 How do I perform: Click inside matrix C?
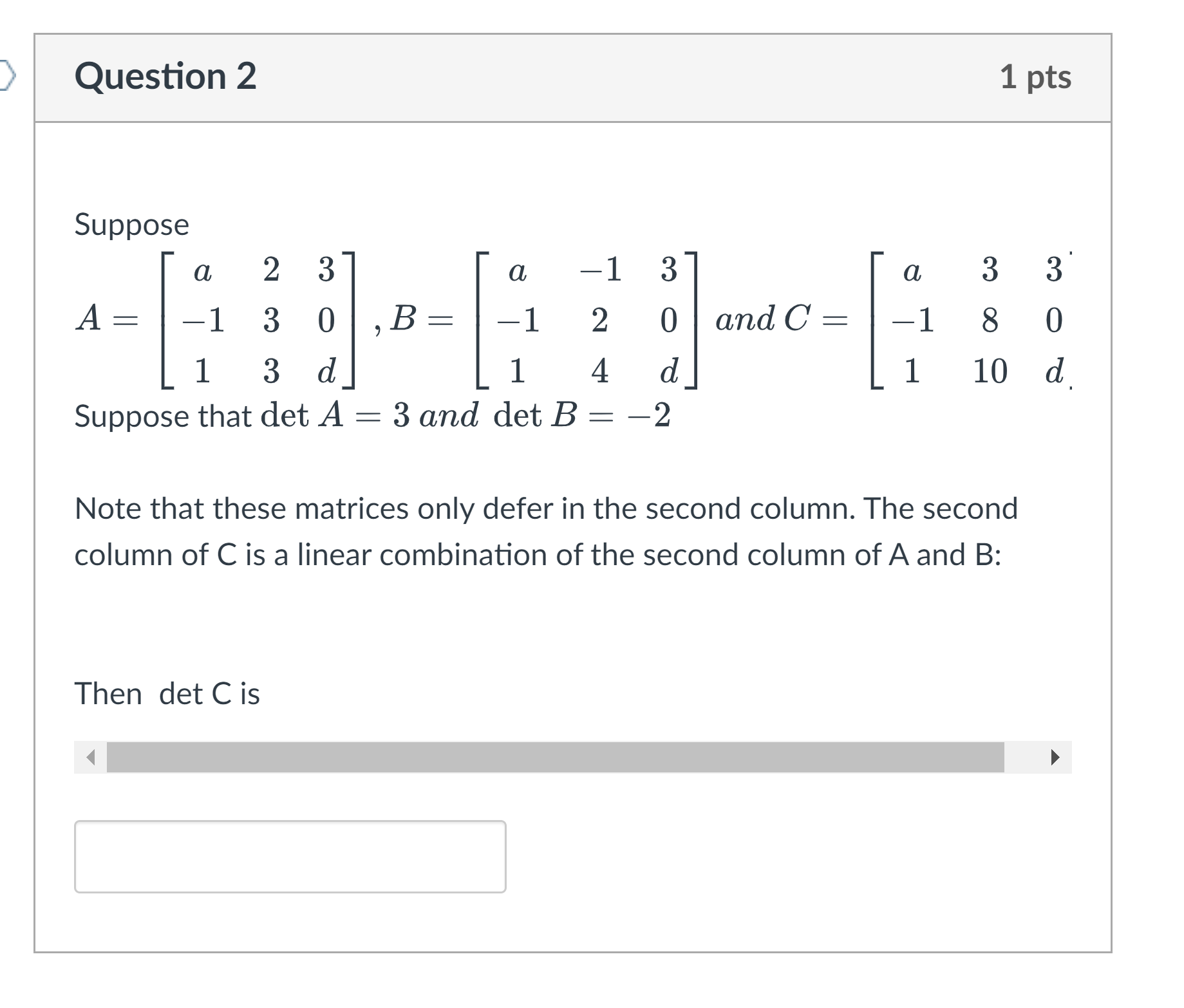972,320
